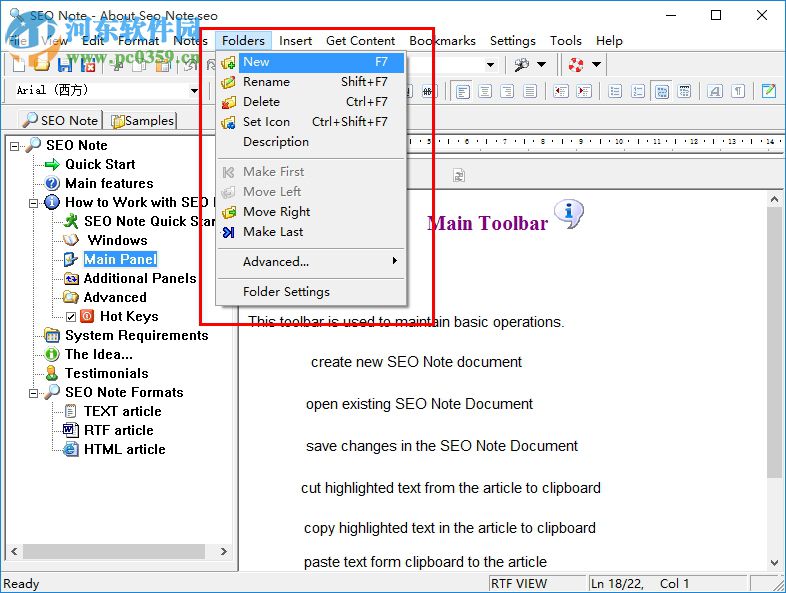Select Set Icon menu entry
Viewport: 786px width, 593px height.
point(311,122)
